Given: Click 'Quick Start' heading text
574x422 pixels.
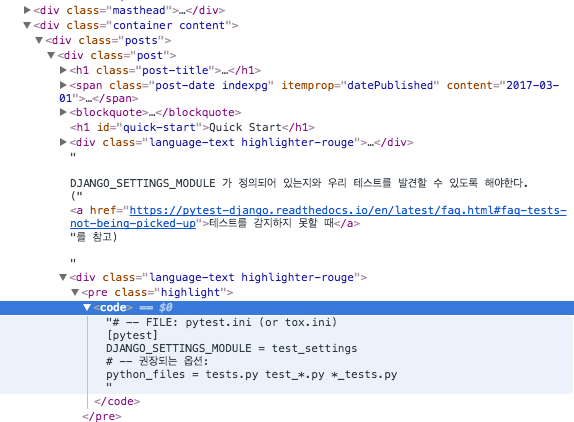Looking at the screenshot, I should pyautogui.click(x=245, y=127).
